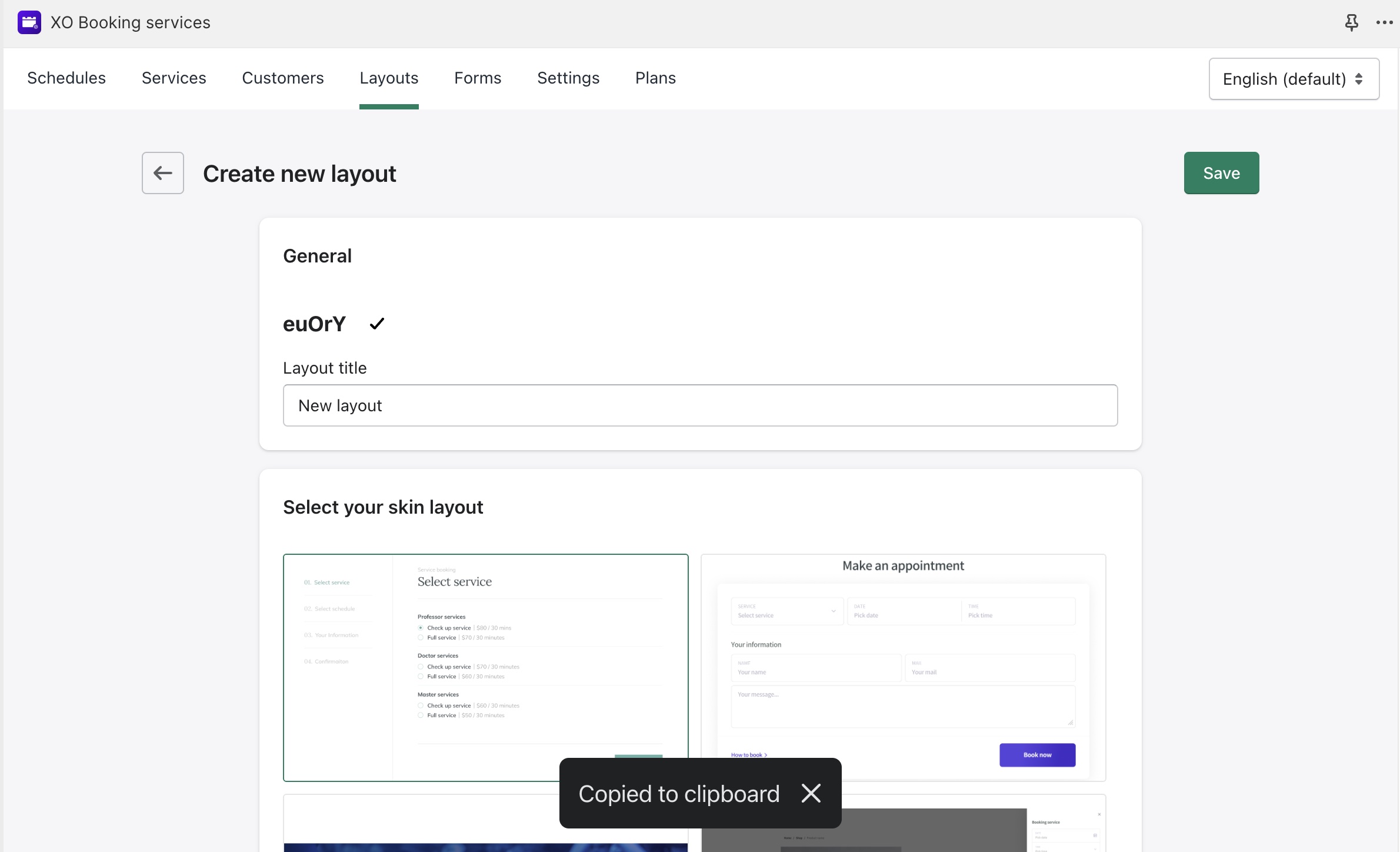Viewport: 1400px width, 852px height.
Task: Click the checkmark icon next to euOrY
Action: [x=377, y=323]
